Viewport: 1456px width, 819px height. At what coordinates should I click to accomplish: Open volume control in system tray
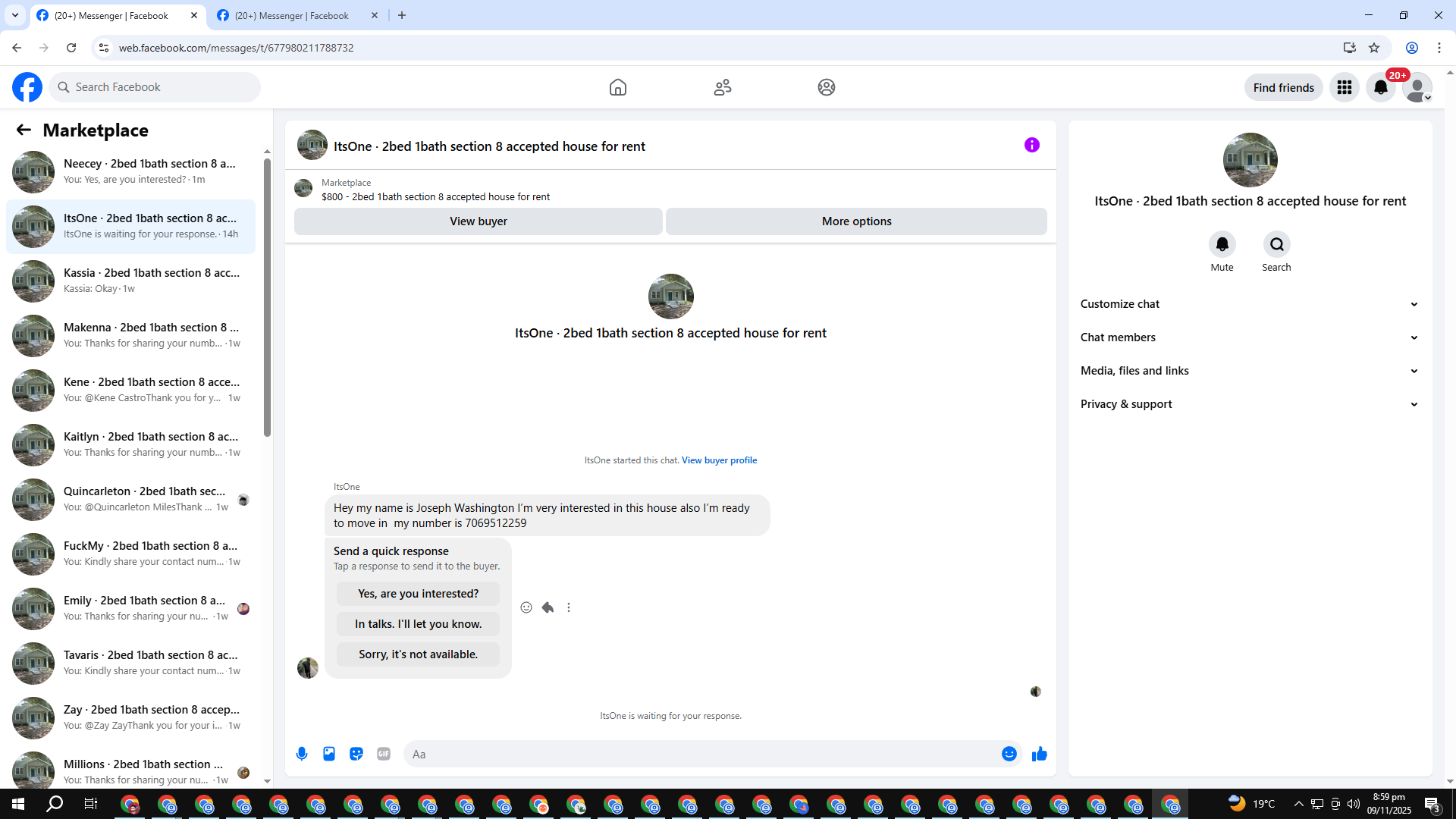pos(1354,804)
